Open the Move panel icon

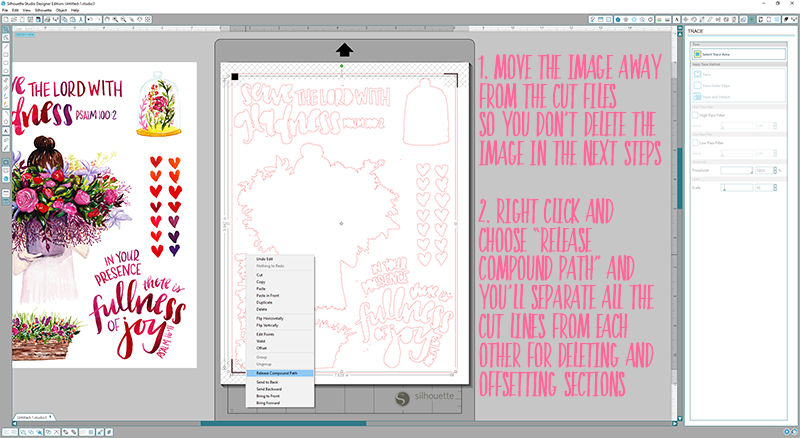[x=686, y=19]
